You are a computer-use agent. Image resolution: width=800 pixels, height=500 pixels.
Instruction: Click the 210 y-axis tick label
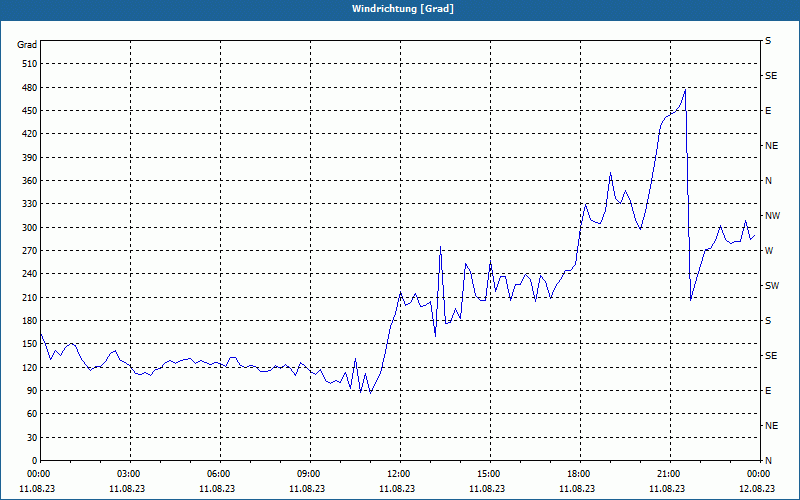click(x=30, y=297)
